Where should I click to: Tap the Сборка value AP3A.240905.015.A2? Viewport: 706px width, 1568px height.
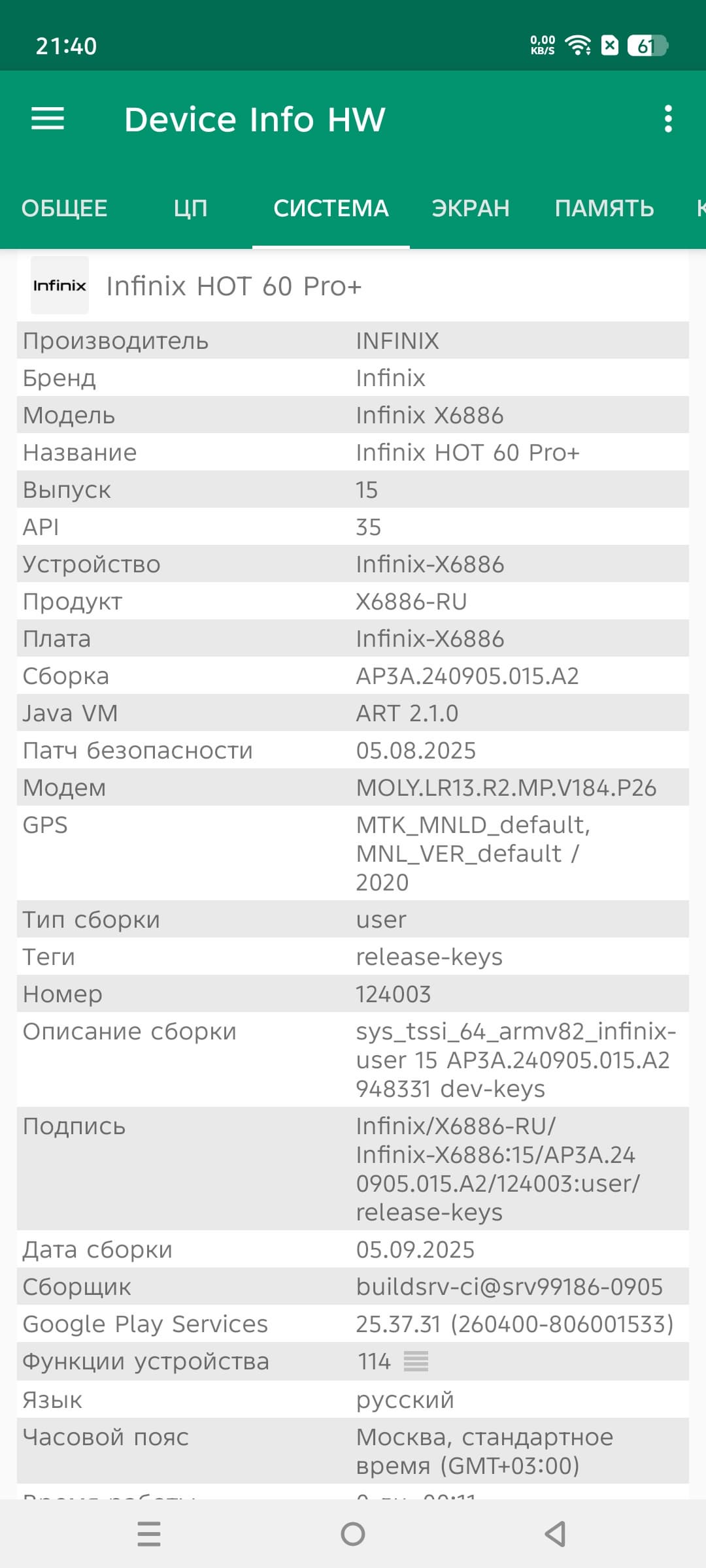pos(467,676)
